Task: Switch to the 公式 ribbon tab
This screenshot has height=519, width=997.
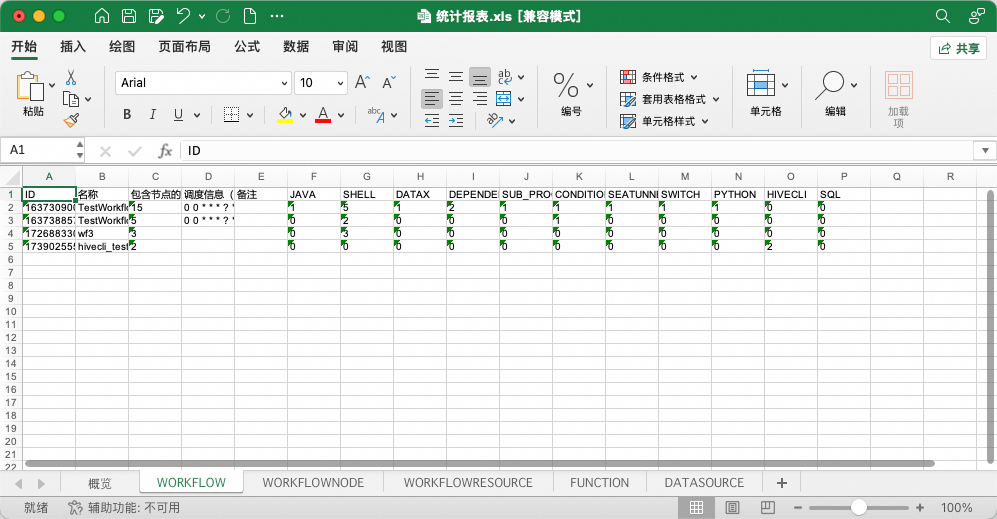Action: click(x=247, y=46)
